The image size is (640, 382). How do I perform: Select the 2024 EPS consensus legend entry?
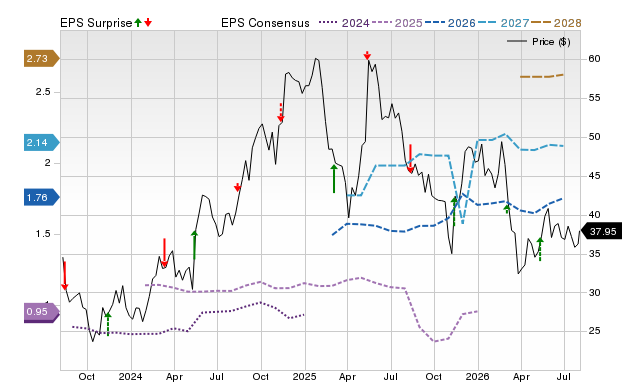click(344, 23)
